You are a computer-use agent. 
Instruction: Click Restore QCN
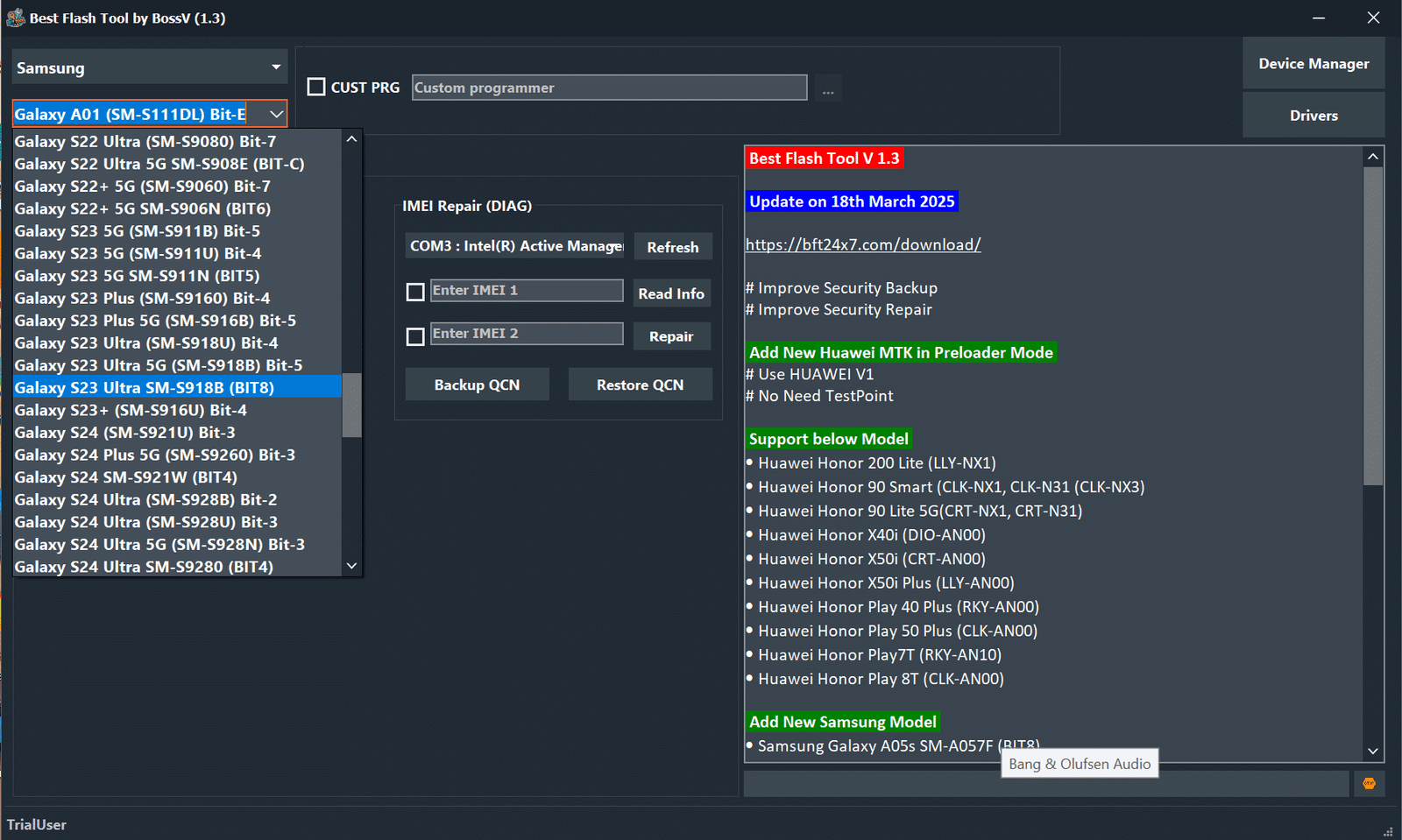[641, 385]
